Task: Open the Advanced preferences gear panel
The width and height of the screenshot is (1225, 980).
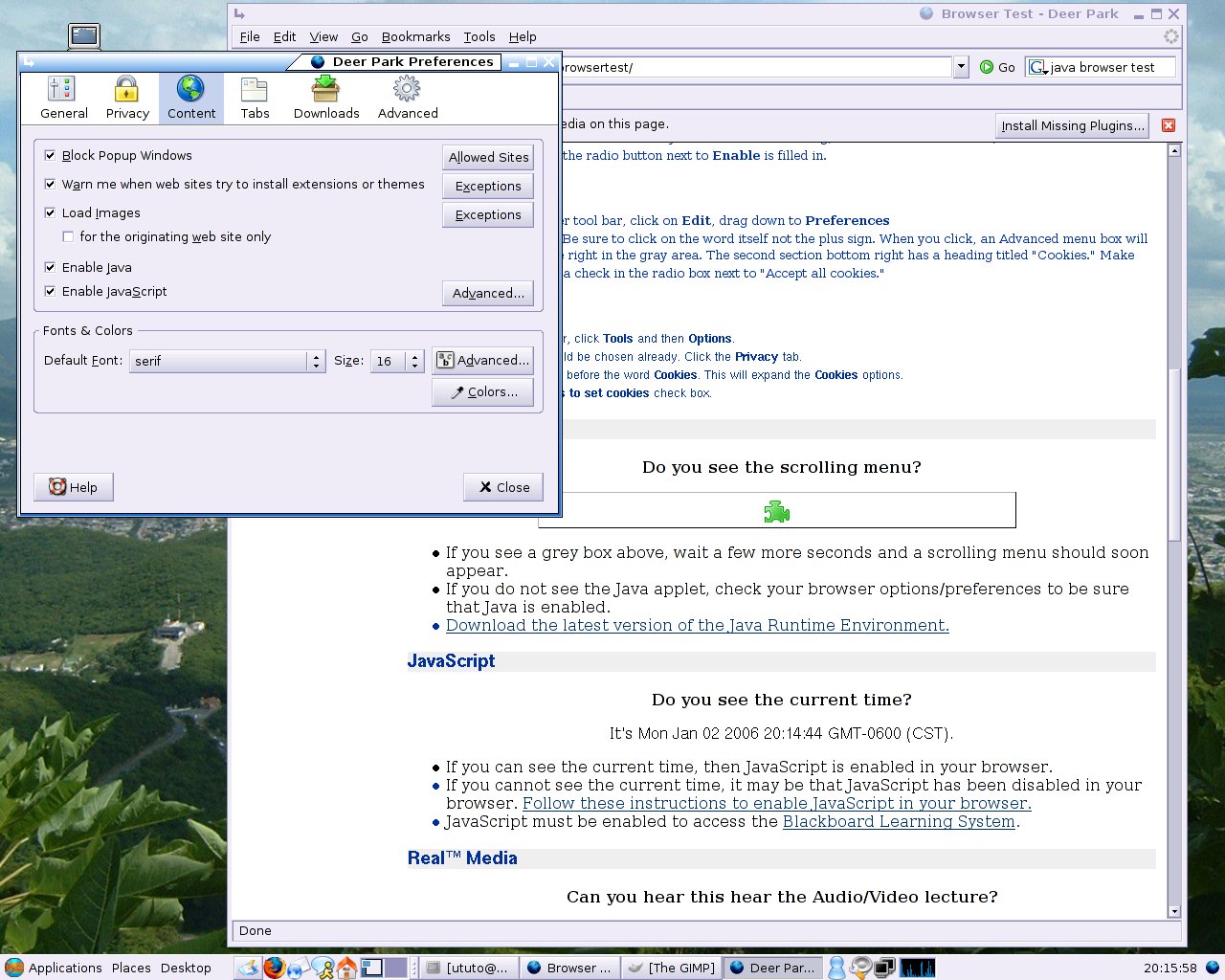Action: (x=408, y=98)
